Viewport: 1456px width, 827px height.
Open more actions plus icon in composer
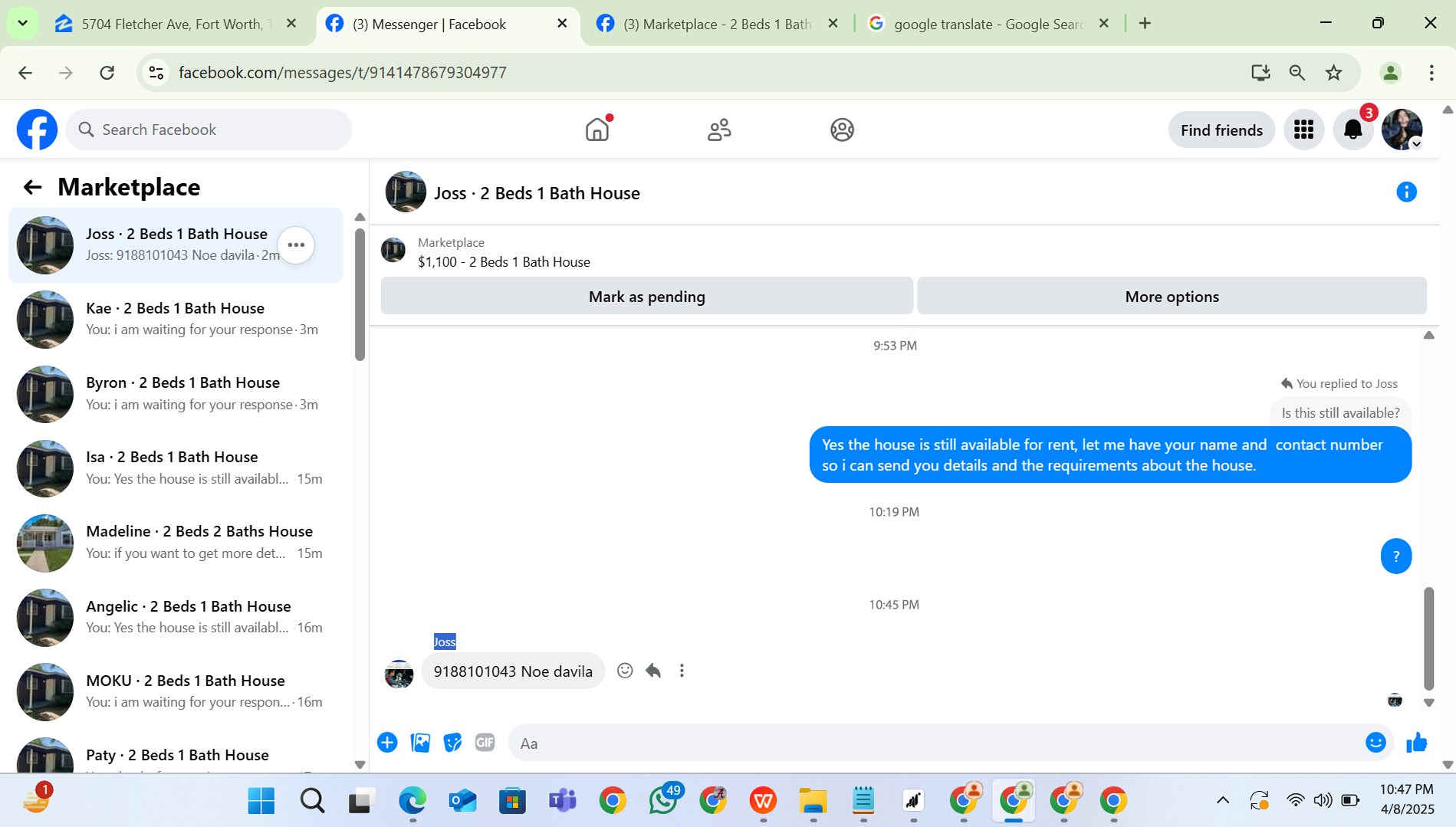[x=387, y=743]
